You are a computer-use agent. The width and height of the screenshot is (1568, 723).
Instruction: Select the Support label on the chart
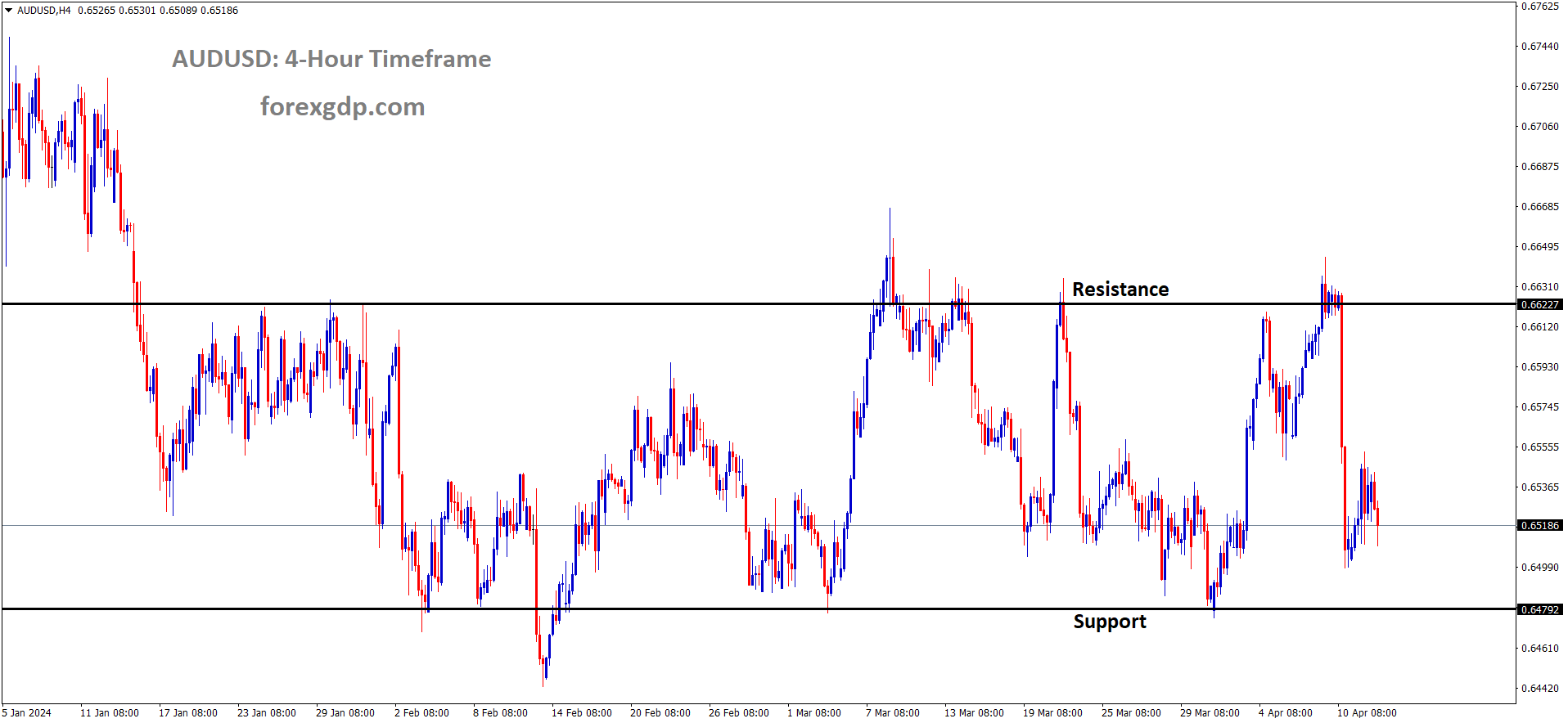(x=1110, y=622)
